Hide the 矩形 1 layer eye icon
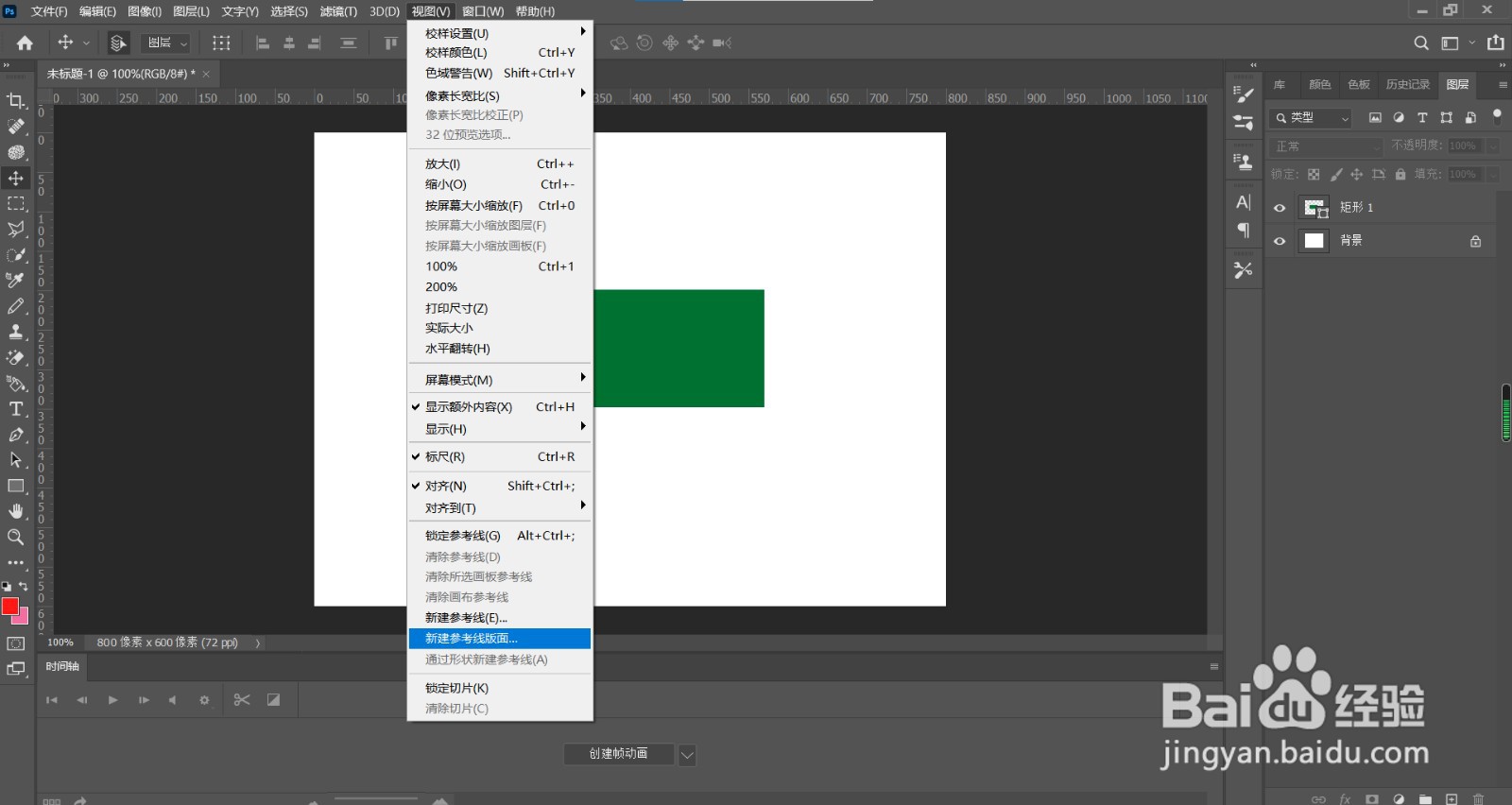1512x805 pixels. [x=1280, y=208]
